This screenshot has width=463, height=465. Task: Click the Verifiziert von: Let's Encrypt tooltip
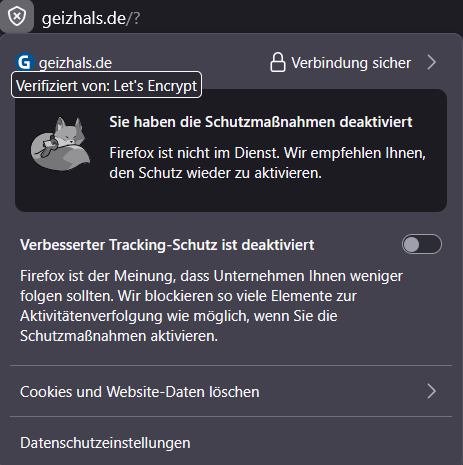coord(106,85)
